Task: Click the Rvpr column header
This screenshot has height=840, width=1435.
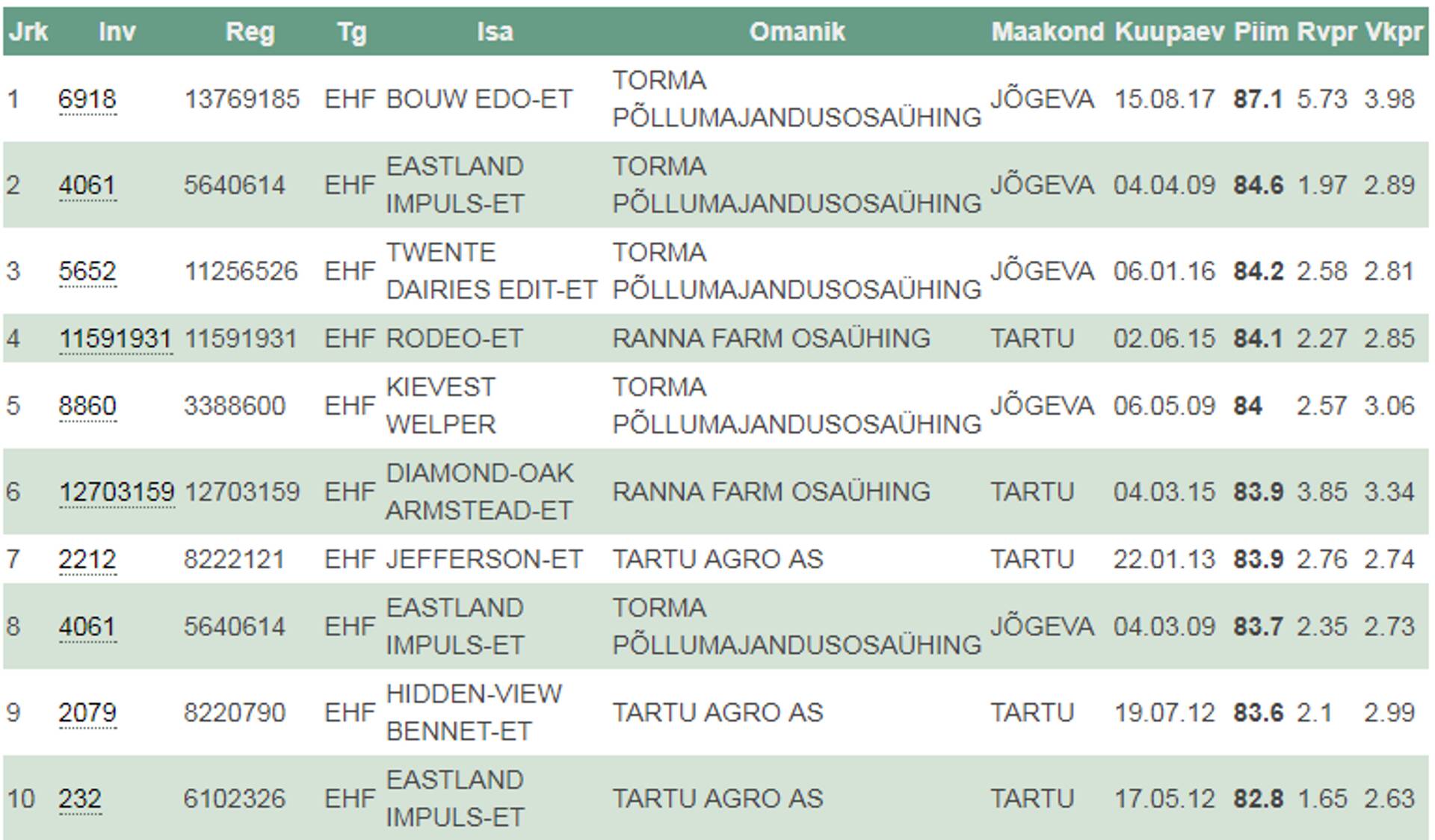Action: (x=1326, y=32)
